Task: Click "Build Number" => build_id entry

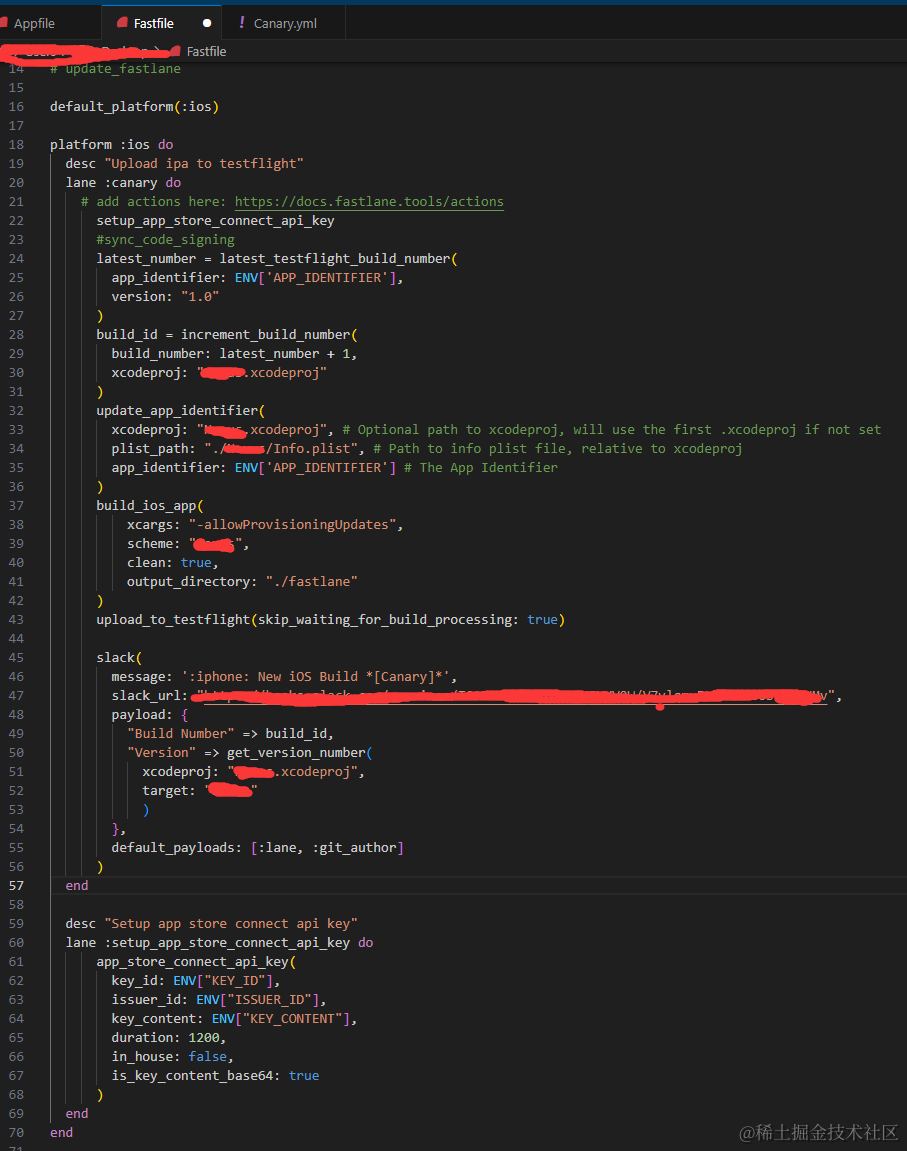Action: pos(230,733)
